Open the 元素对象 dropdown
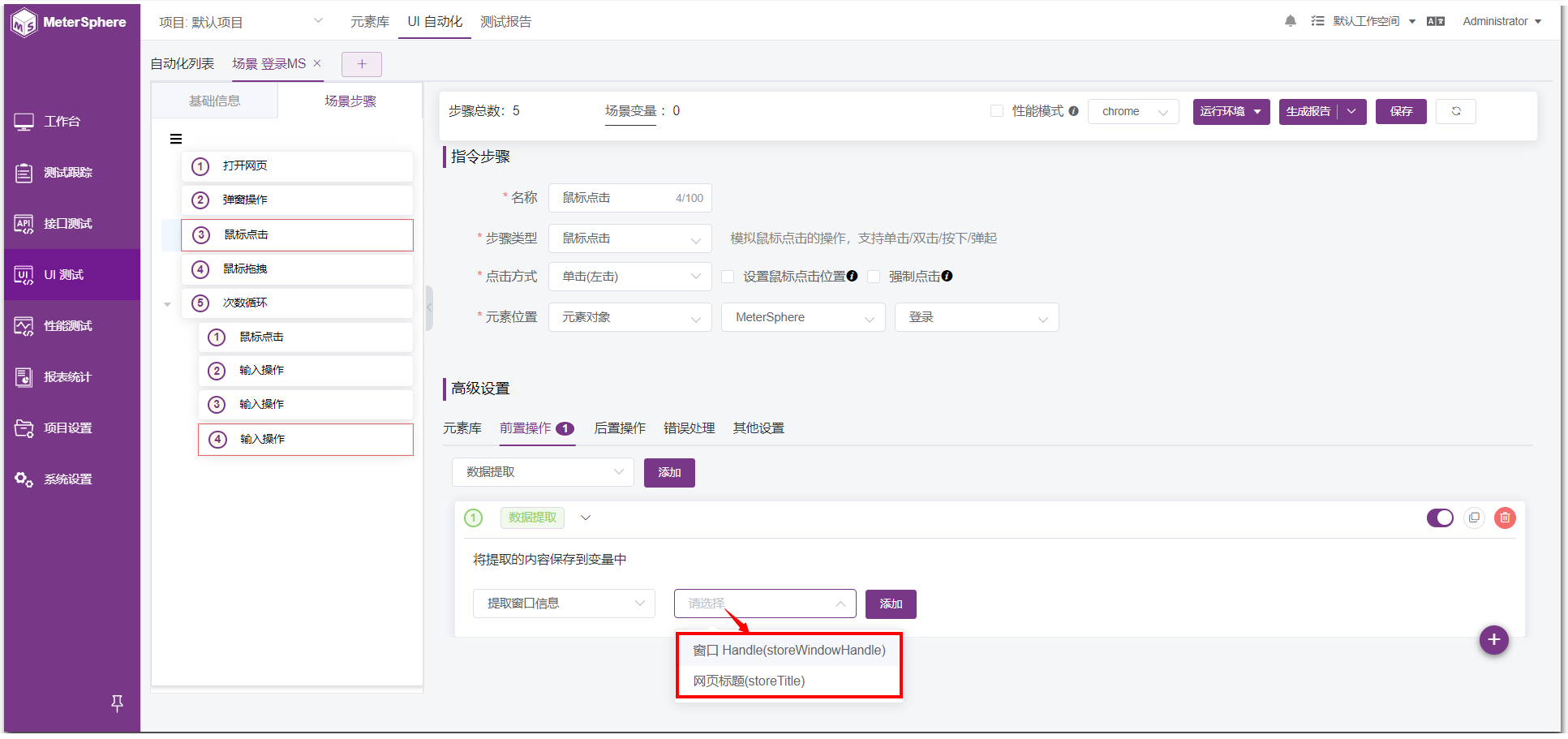Viewport: 1568px width, 739px height. click(630, 317)
